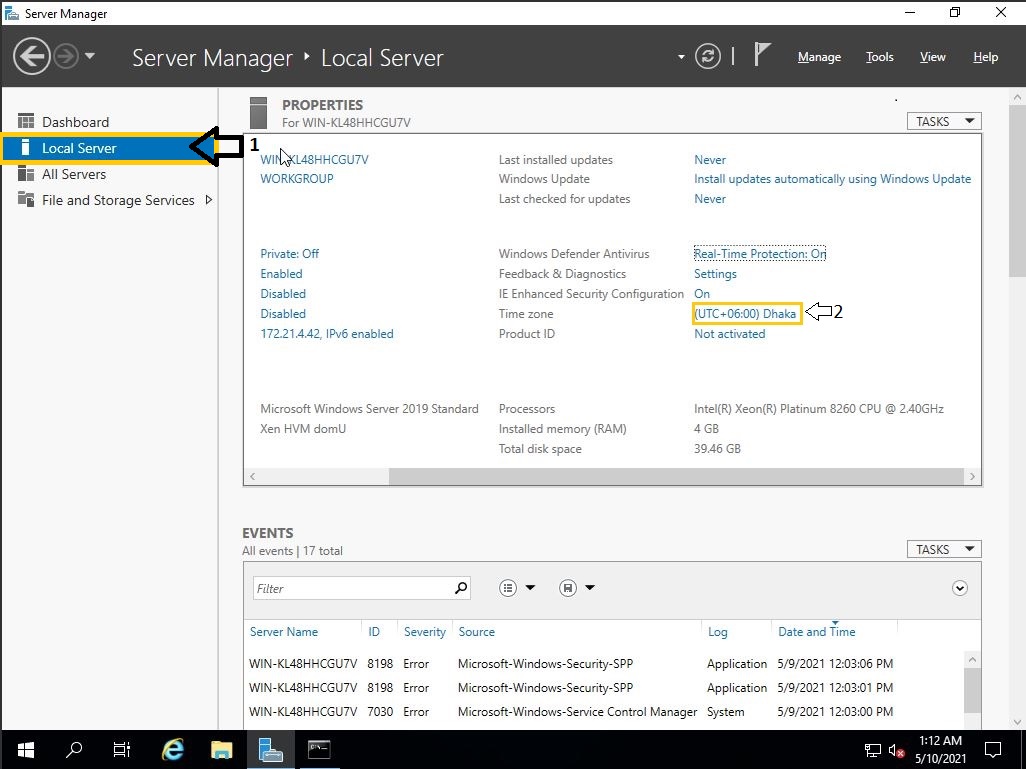Click the search magnifier in Events filter
The width and height of the screenshot is (1026, 769).
pos(460,588)
